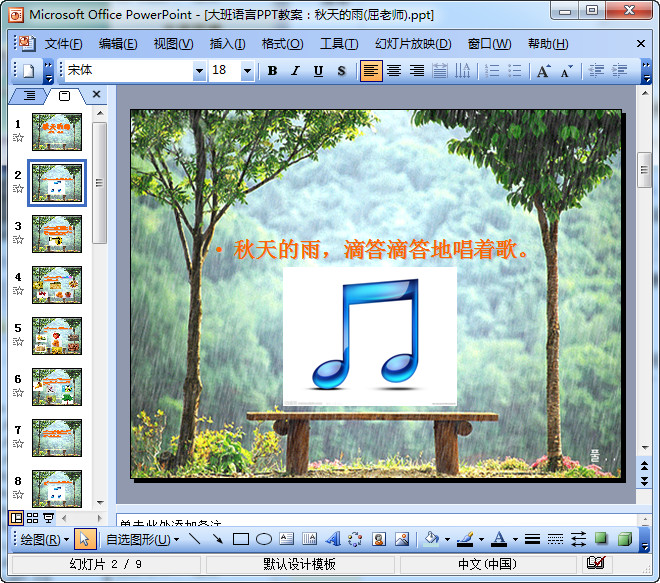The height and width of the screenshot is (583, 660).
Task: Click animation star icon under slide 5
Action: click(x=18, y=341)
